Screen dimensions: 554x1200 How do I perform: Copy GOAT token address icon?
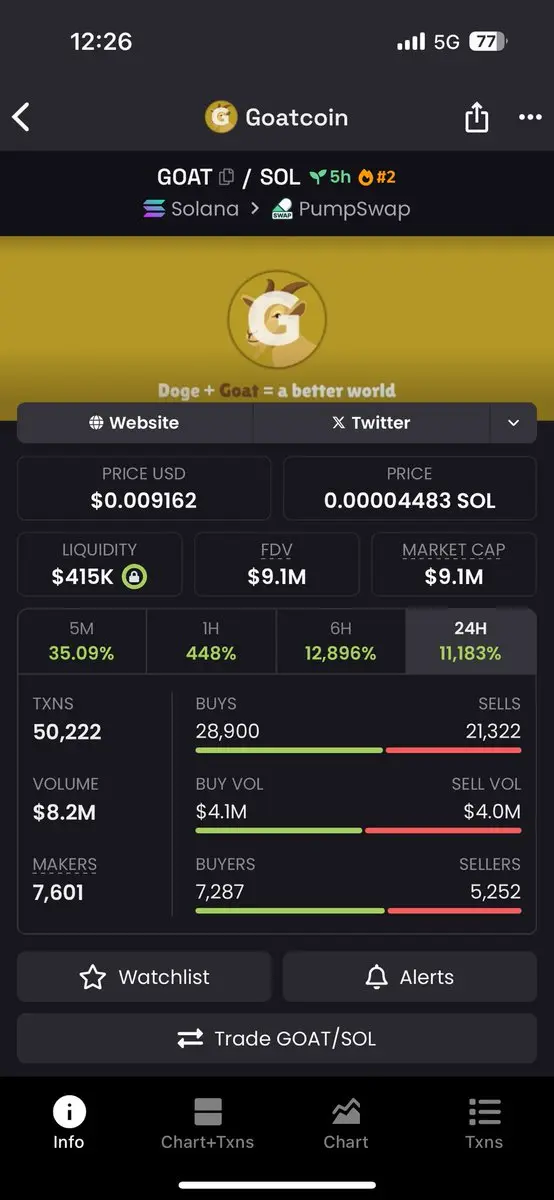(227, 177)
